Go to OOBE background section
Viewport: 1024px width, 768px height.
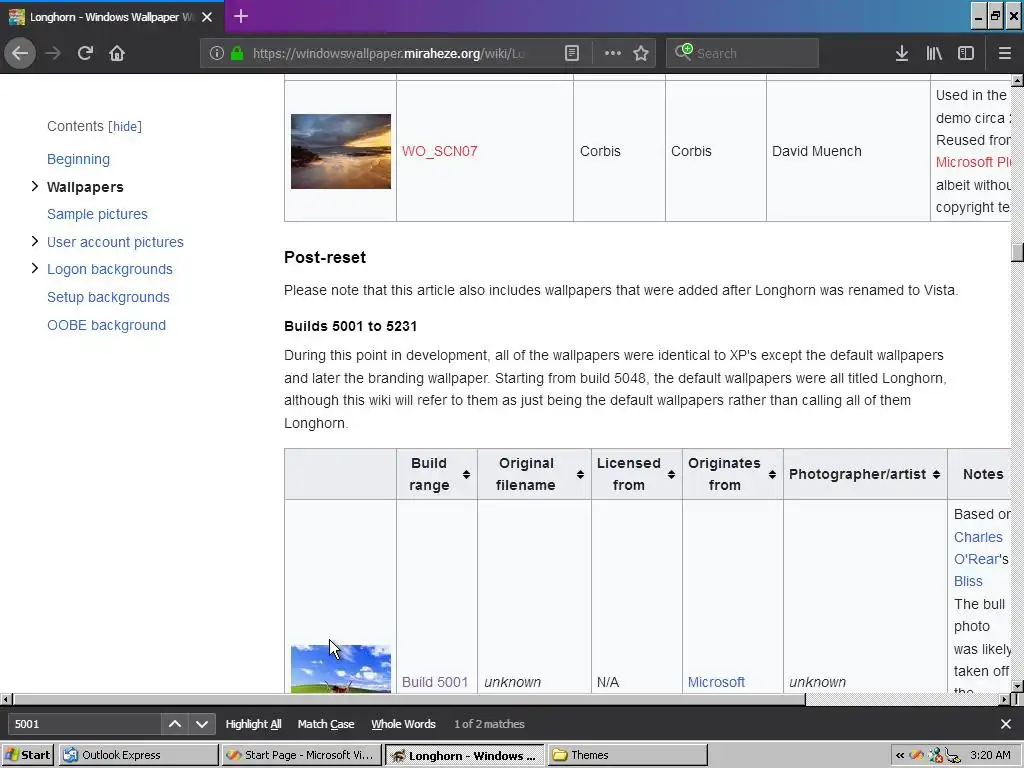pyautogui.click(x=106, y=325)
